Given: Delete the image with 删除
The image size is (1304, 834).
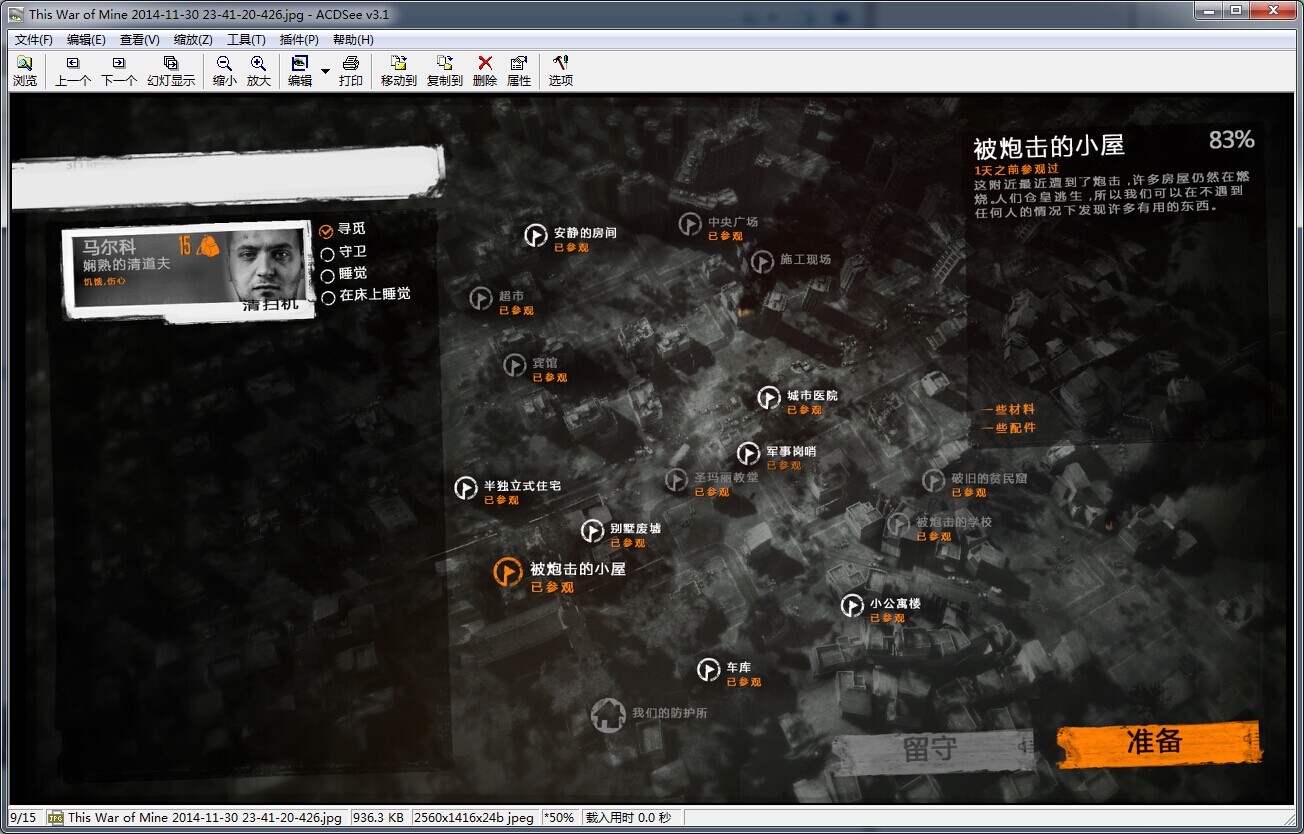Looking at the screenshot, I should click(x=485, y=71).
